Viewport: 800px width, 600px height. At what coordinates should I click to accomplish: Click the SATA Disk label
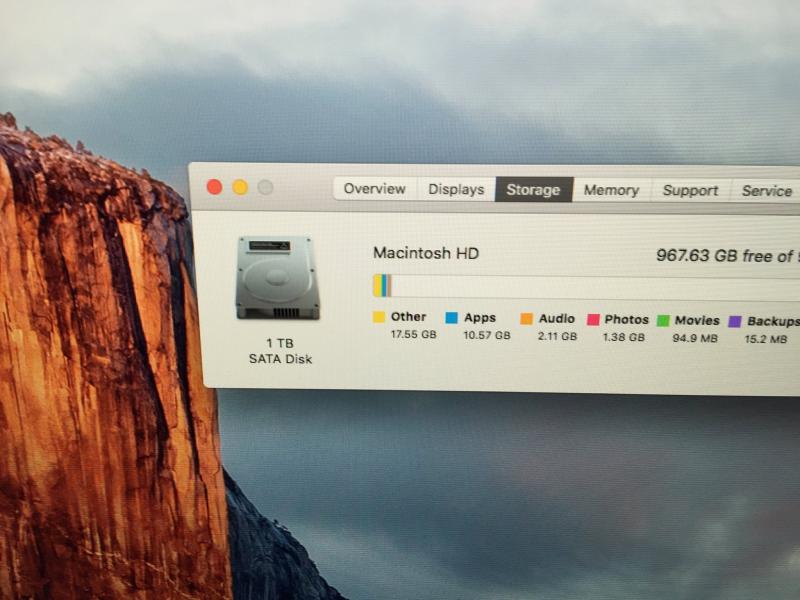[x=281, y=359]
